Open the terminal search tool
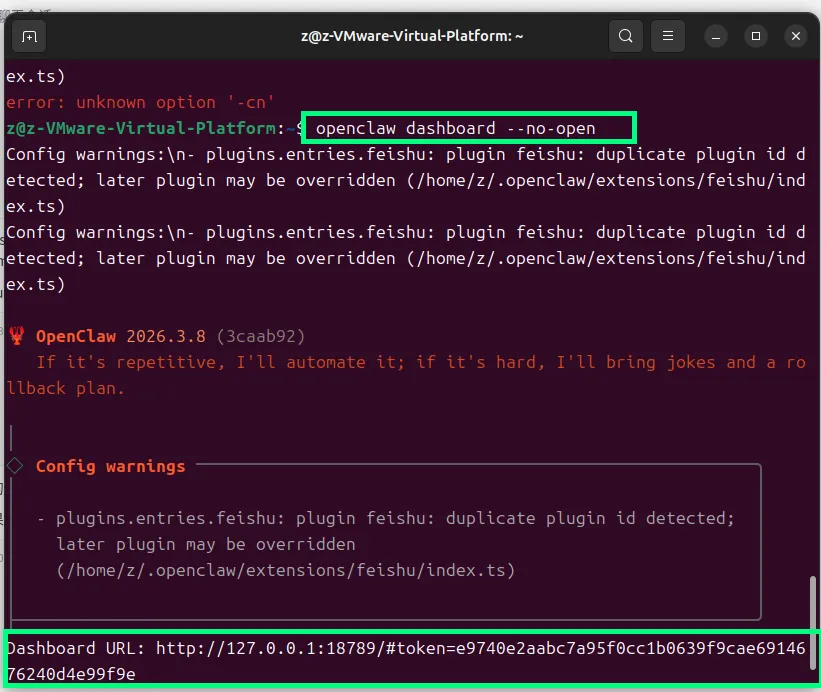 [x=626, y=36]
